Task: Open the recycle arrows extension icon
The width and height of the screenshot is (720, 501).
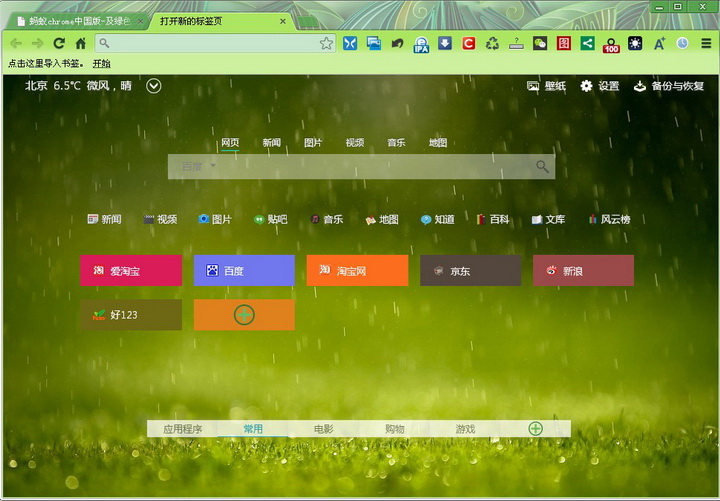Action: coord(492,44)
